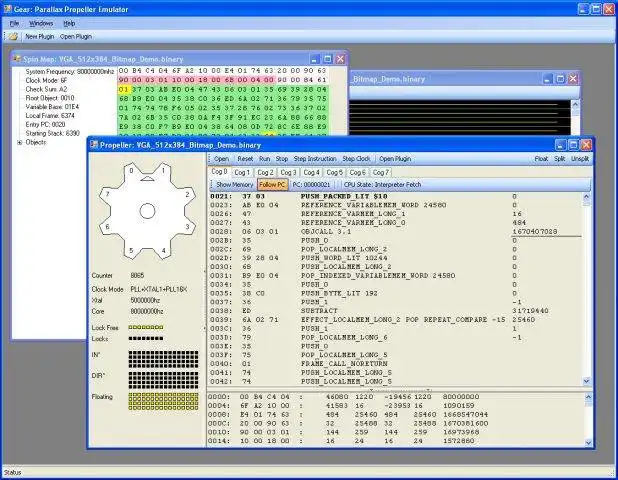Switch to Cog 4 tab
The height and width of the screenshot is (480, 618).
[x=311, y=172]
